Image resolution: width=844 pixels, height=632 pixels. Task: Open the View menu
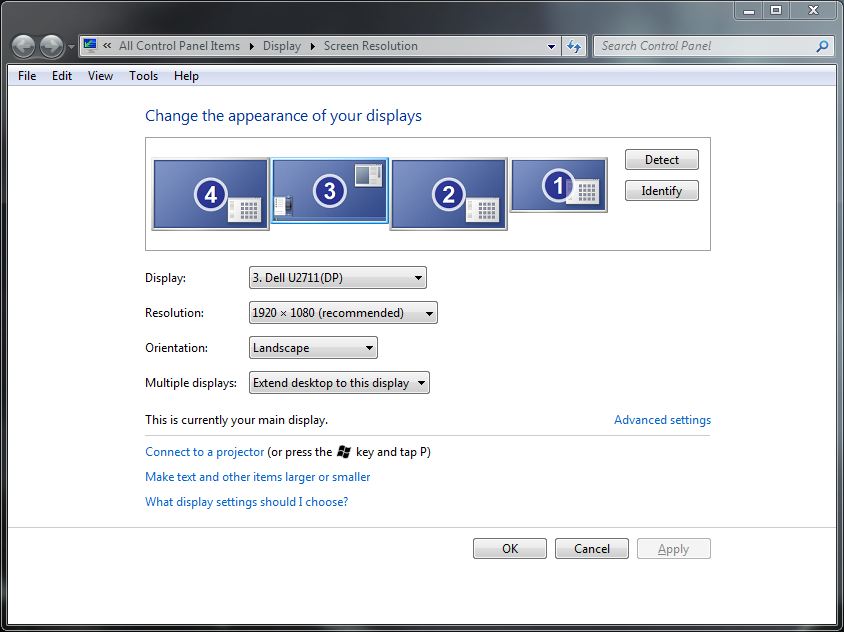pos(100,76)
